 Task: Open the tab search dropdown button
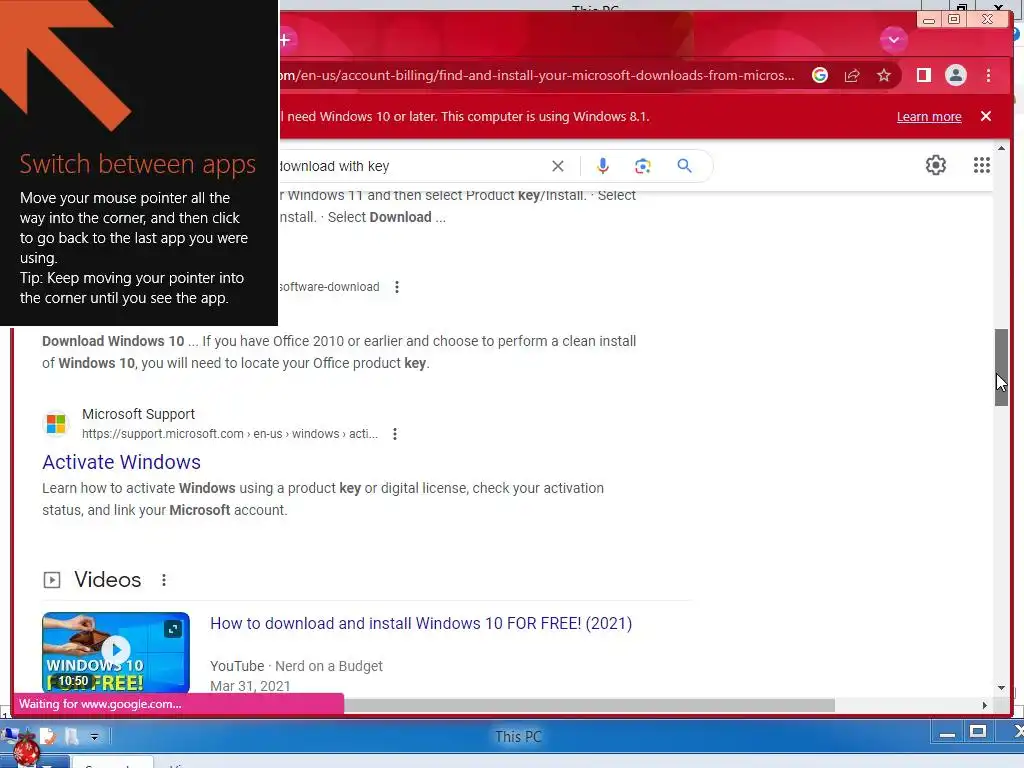tap(893, 40)
